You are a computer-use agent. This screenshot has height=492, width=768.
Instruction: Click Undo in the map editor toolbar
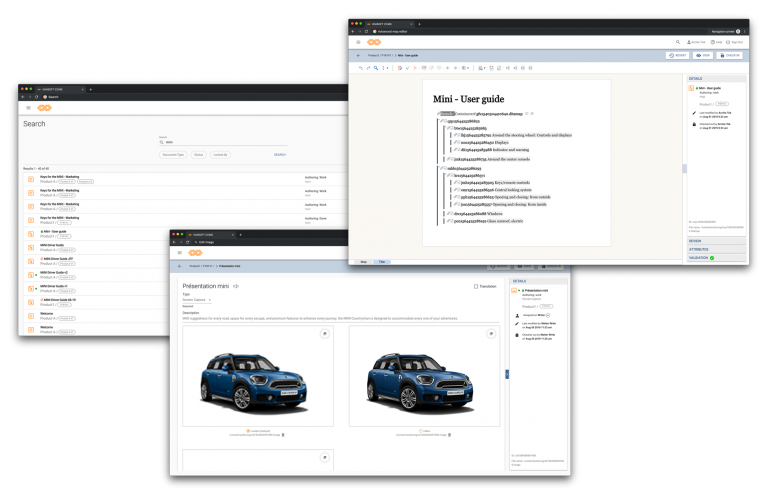(x=361, y=68)
